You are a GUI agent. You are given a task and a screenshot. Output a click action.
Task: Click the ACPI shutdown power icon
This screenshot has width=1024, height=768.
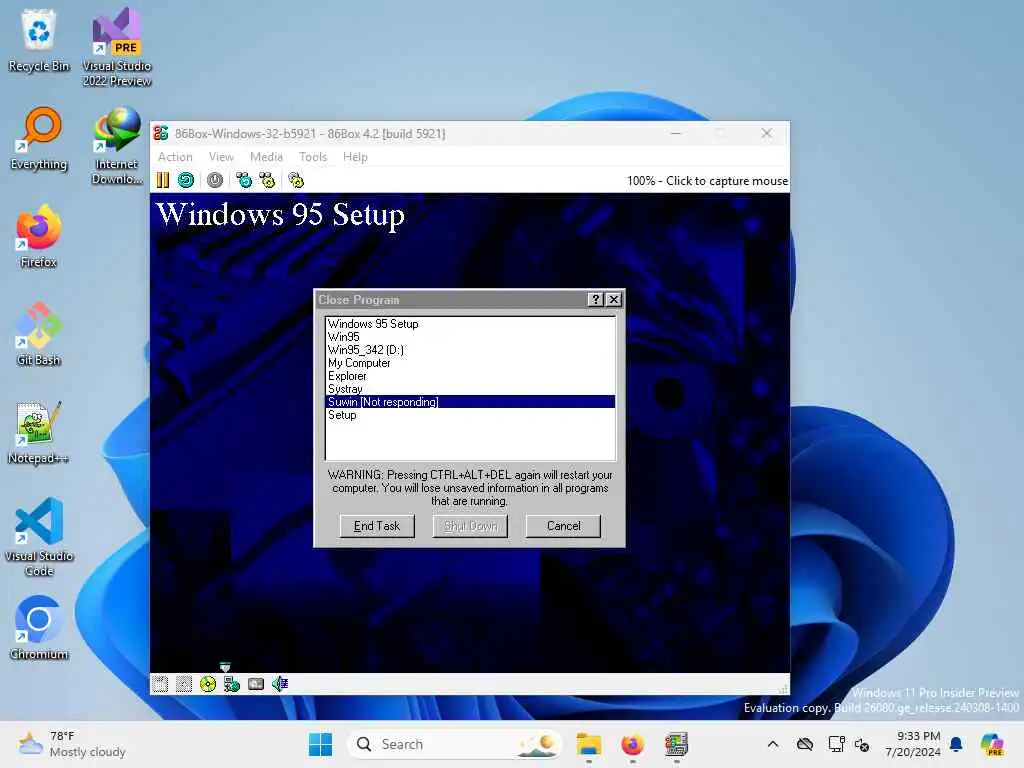(x=215, y=180)
